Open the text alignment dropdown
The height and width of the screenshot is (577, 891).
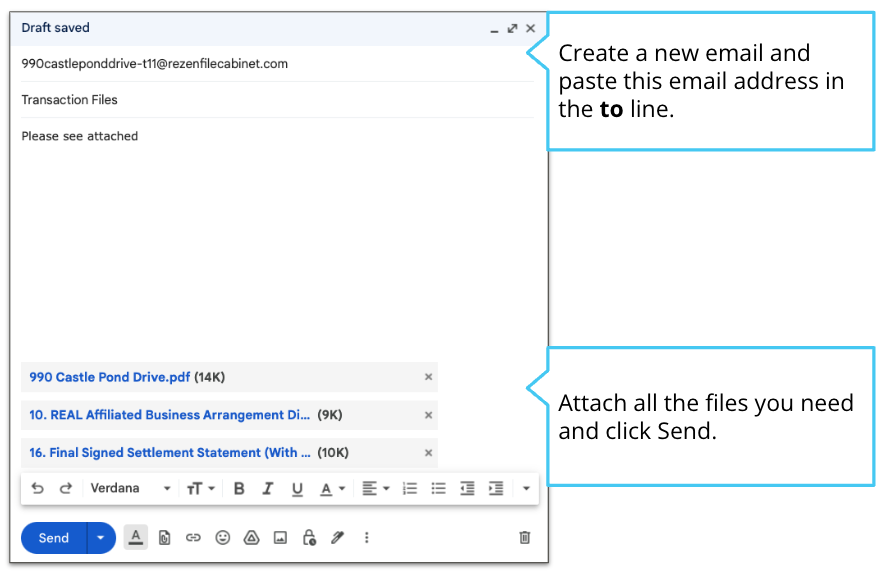pyautogui.click(x=376, y=488)
